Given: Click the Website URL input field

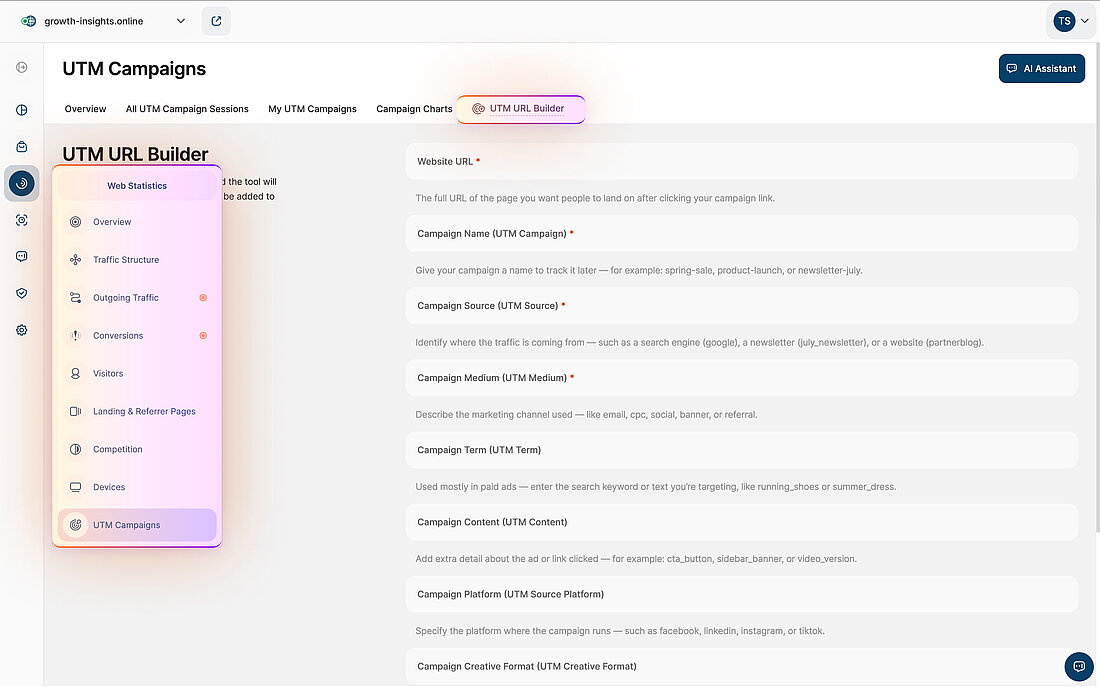Looking at the screenshot, I should pyautogui.click(x=741, y=161).
